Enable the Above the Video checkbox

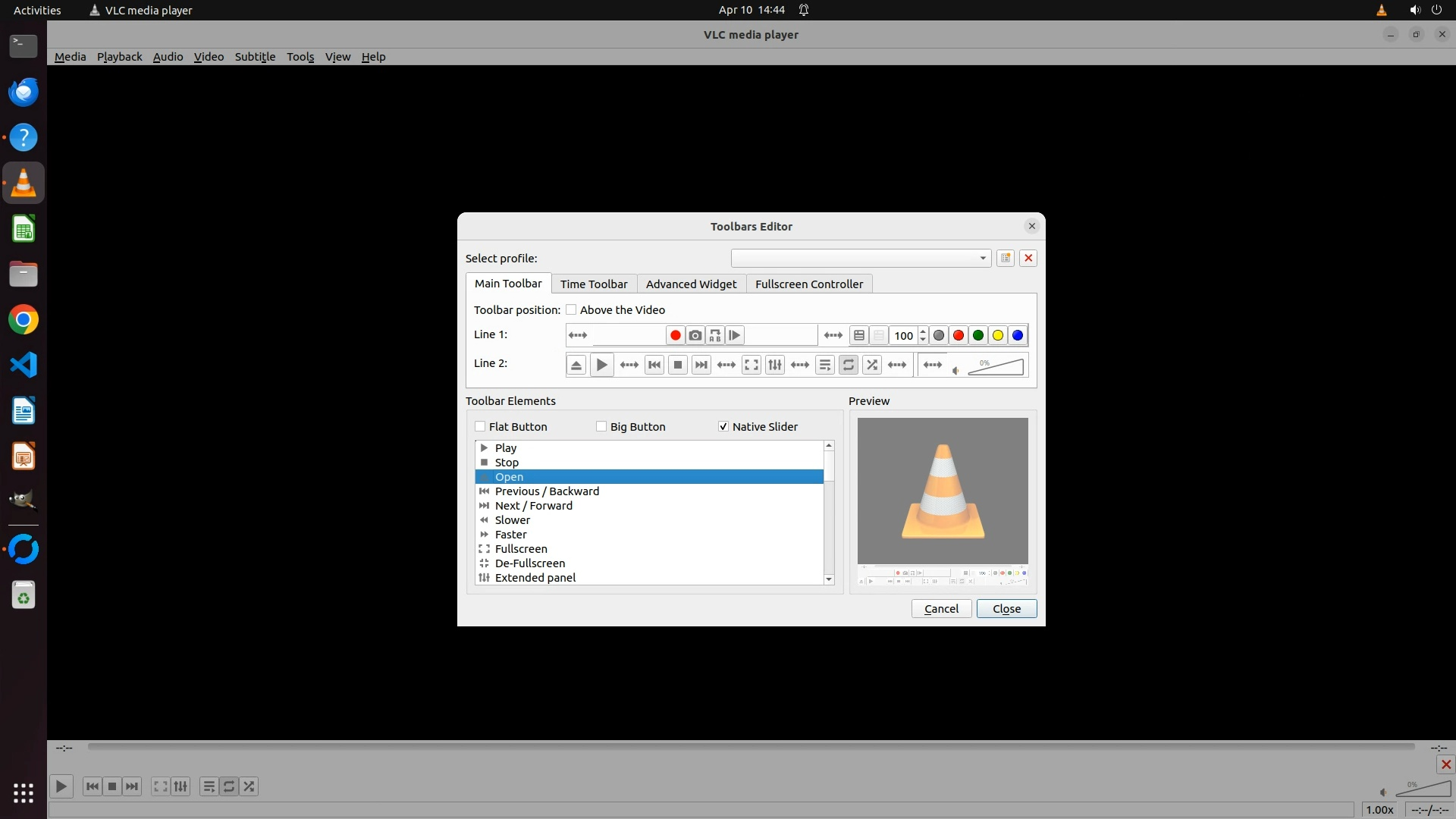point(571,309)
